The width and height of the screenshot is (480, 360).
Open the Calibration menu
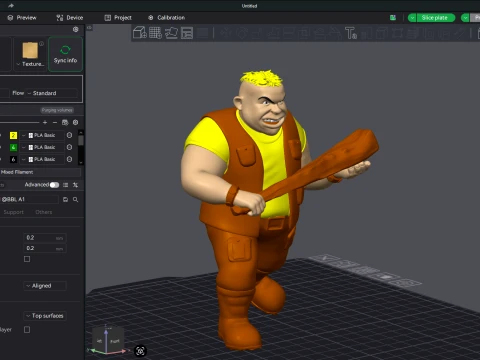pyautogui.click(x=166, y=18)
